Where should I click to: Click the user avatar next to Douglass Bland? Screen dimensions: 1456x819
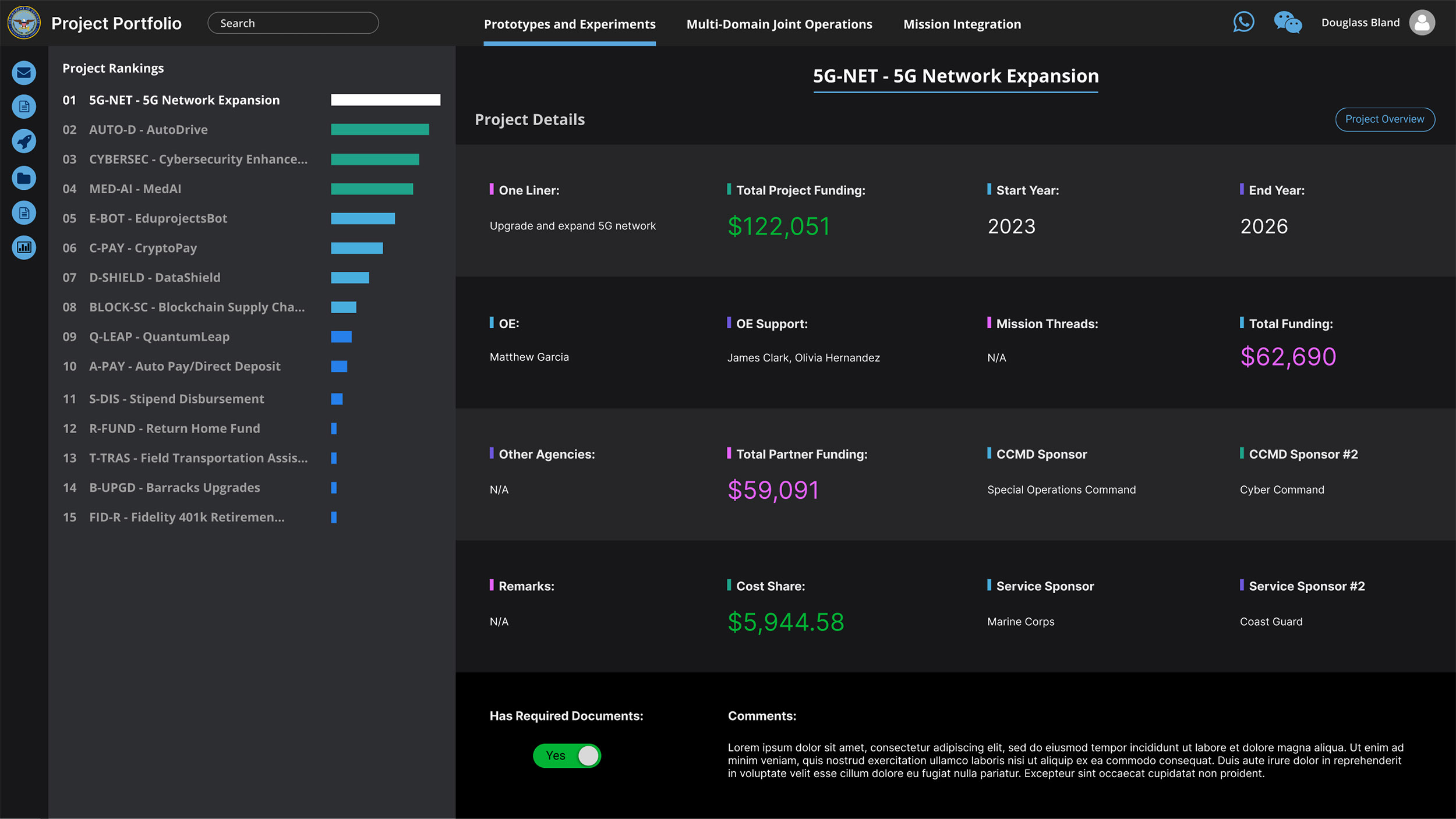[1422, 23]
